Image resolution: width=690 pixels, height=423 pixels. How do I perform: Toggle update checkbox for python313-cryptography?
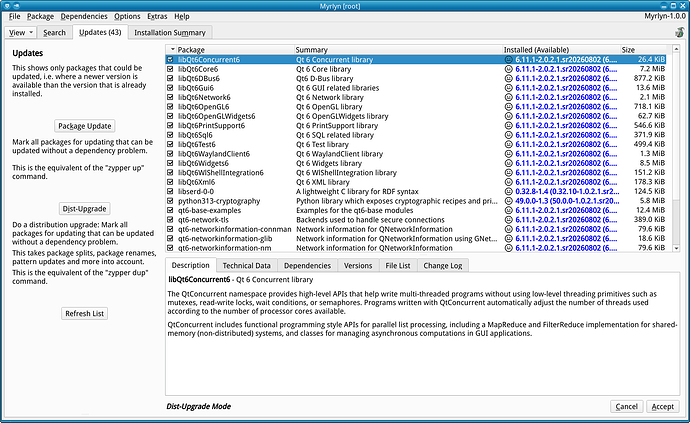(x=170, y=201)
